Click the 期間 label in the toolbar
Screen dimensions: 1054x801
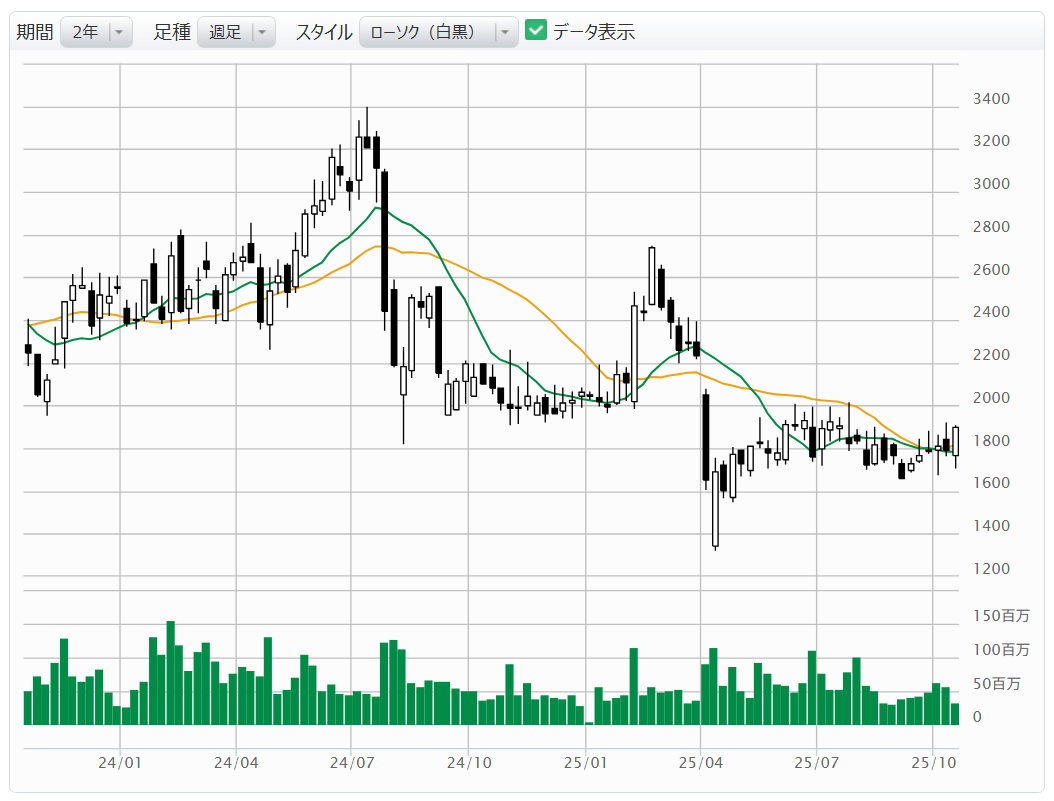[x=35, y=32]
